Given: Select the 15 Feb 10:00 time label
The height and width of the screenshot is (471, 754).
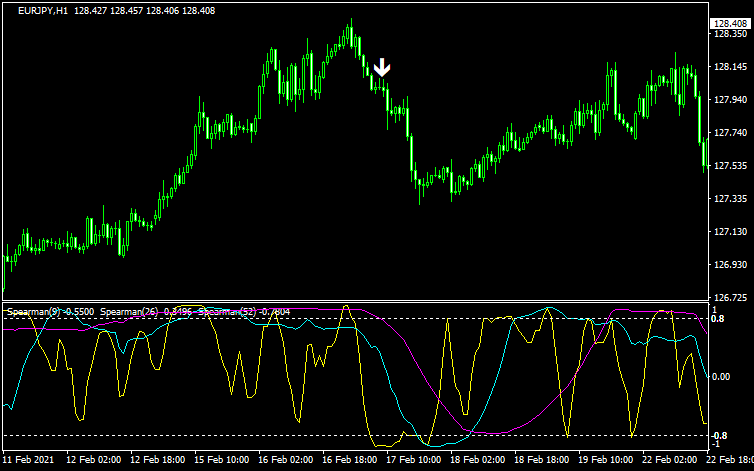Looking at the screenshot, I should tap(221, 461).
